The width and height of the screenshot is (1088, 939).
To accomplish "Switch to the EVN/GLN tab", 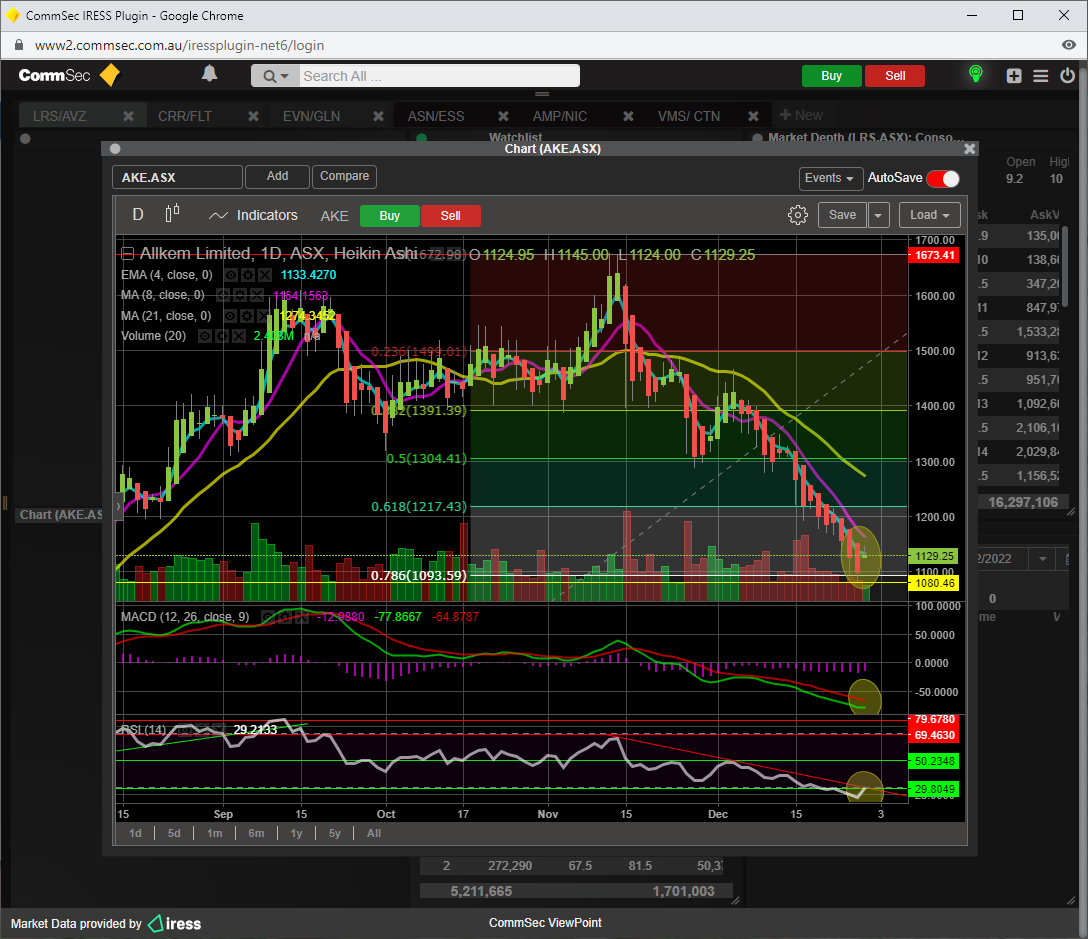I will (x=312, y=116).
